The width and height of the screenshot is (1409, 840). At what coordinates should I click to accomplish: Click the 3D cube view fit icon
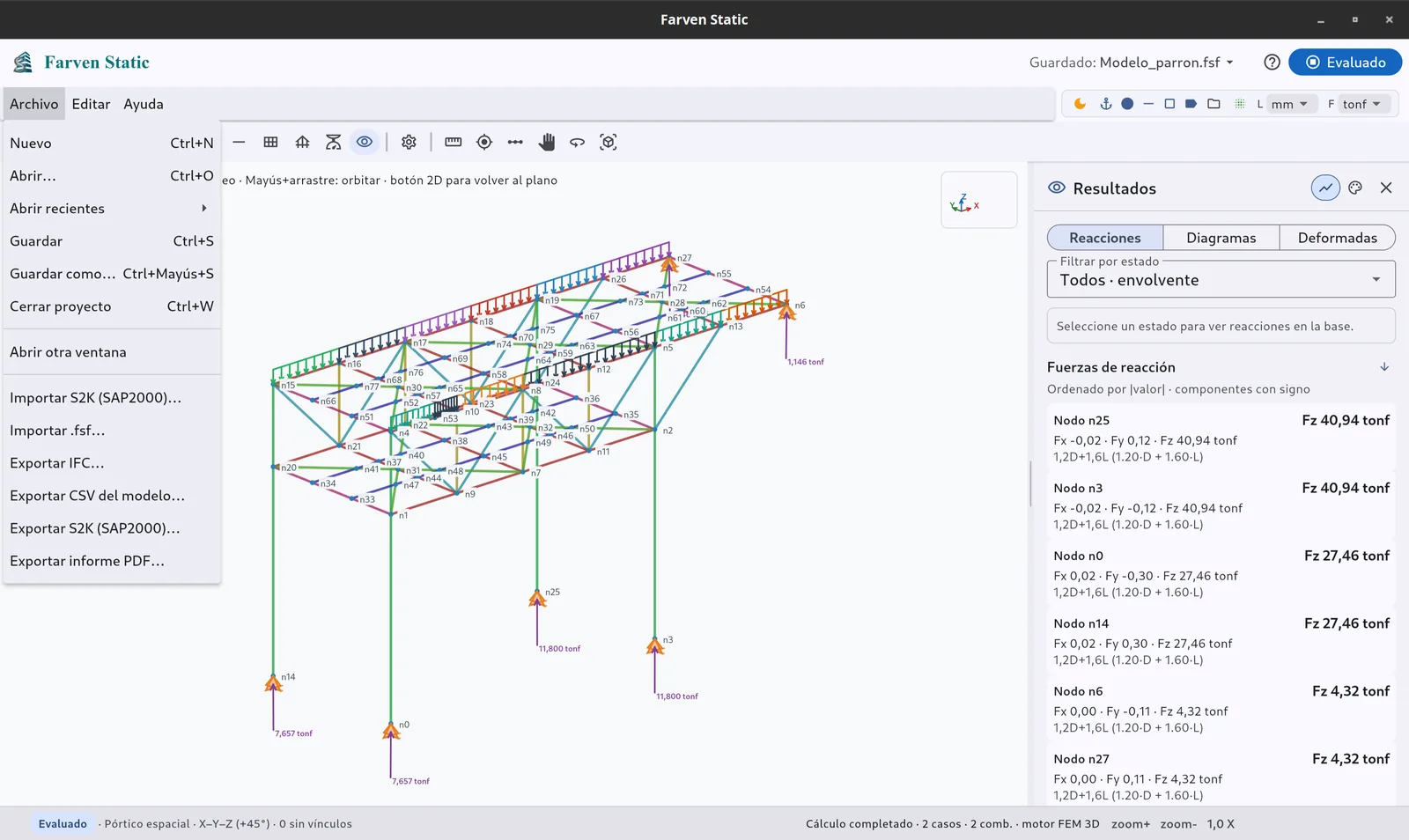(x=609, y=142)
